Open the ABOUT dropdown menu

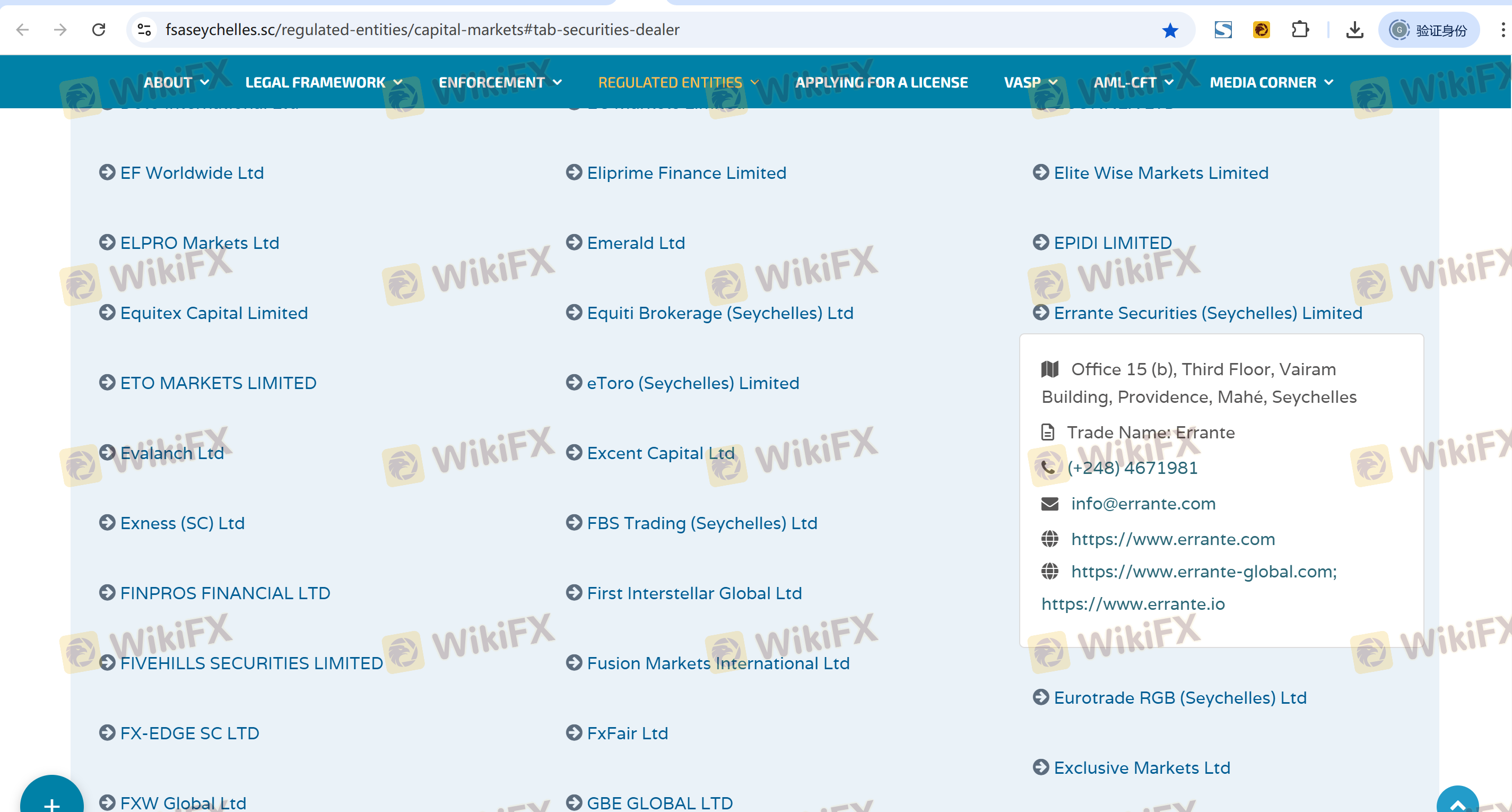(176, 82)
